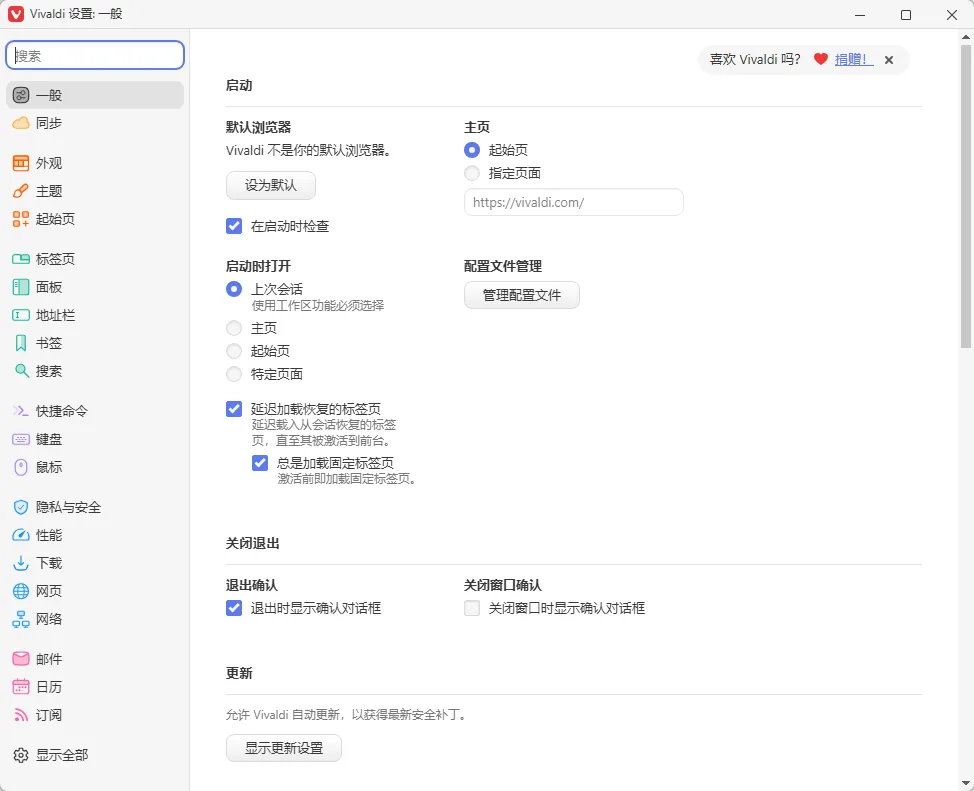Click the 显示全部 gear icon

pos(21,755)
